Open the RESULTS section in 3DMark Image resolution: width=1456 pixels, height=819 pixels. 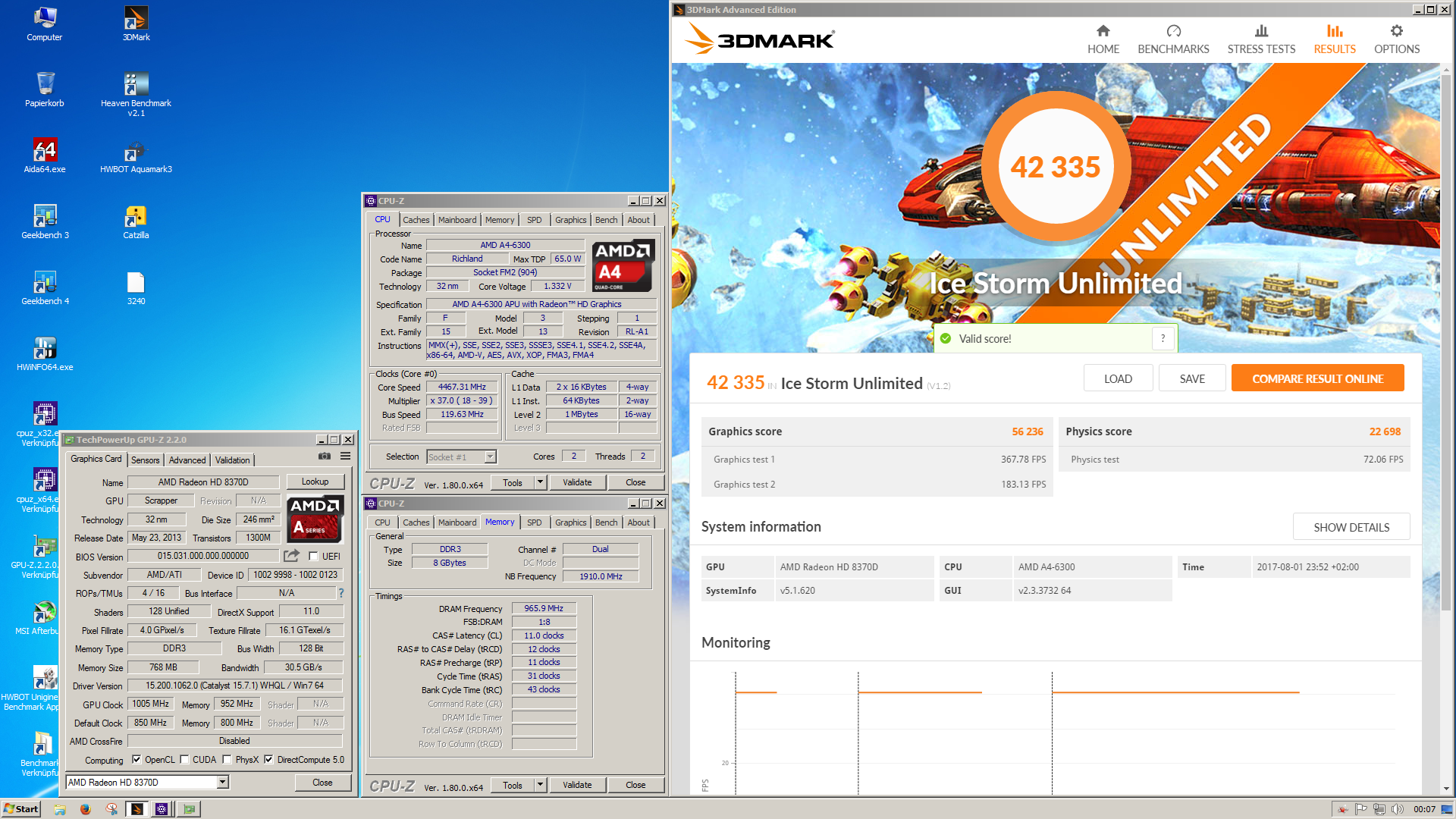coord(1335,39)
